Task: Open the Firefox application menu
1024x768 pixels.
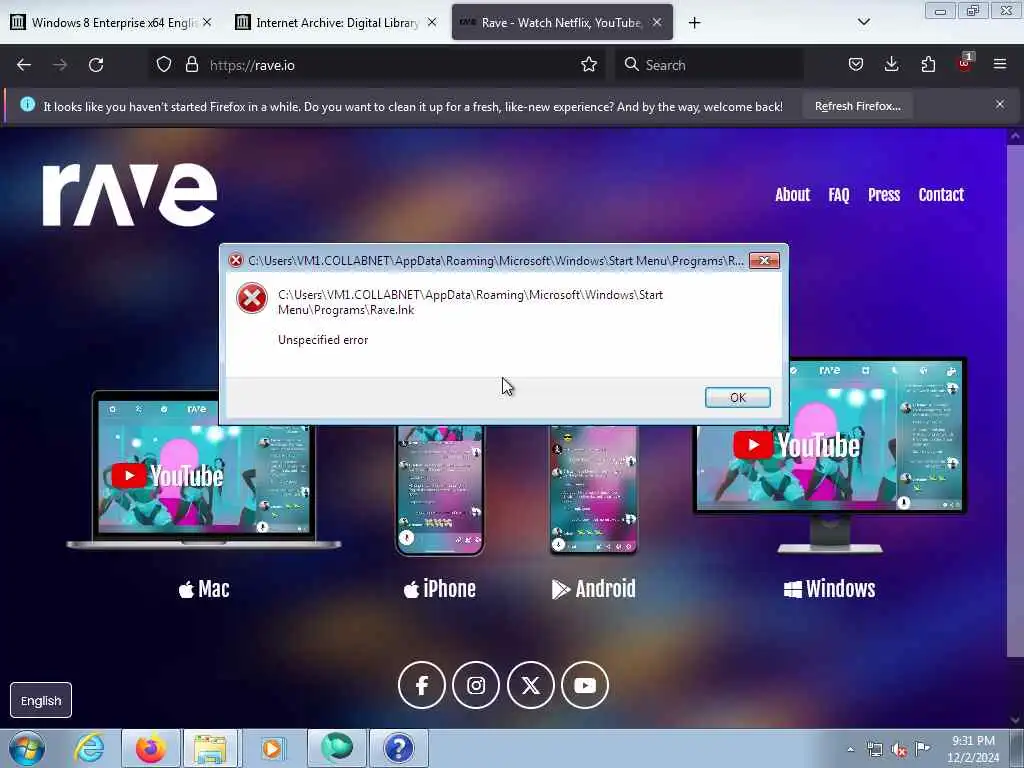Action: coord(1000,65)
